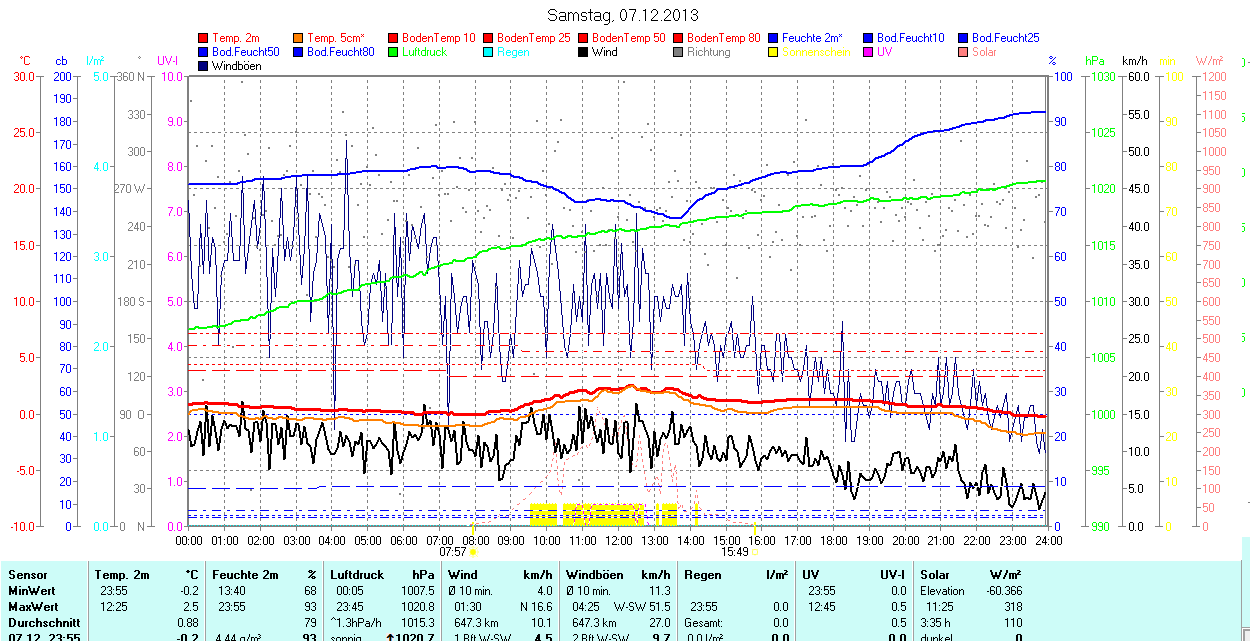The width and height of the screenshot is (1250, 641).
Task: Click the Solar legend label
Action: [x=984, y=52]
